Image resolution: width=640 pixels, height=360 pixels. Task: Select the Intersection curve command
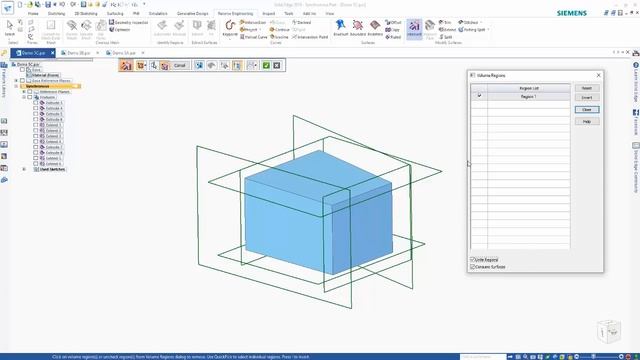[x=253, y=22]
